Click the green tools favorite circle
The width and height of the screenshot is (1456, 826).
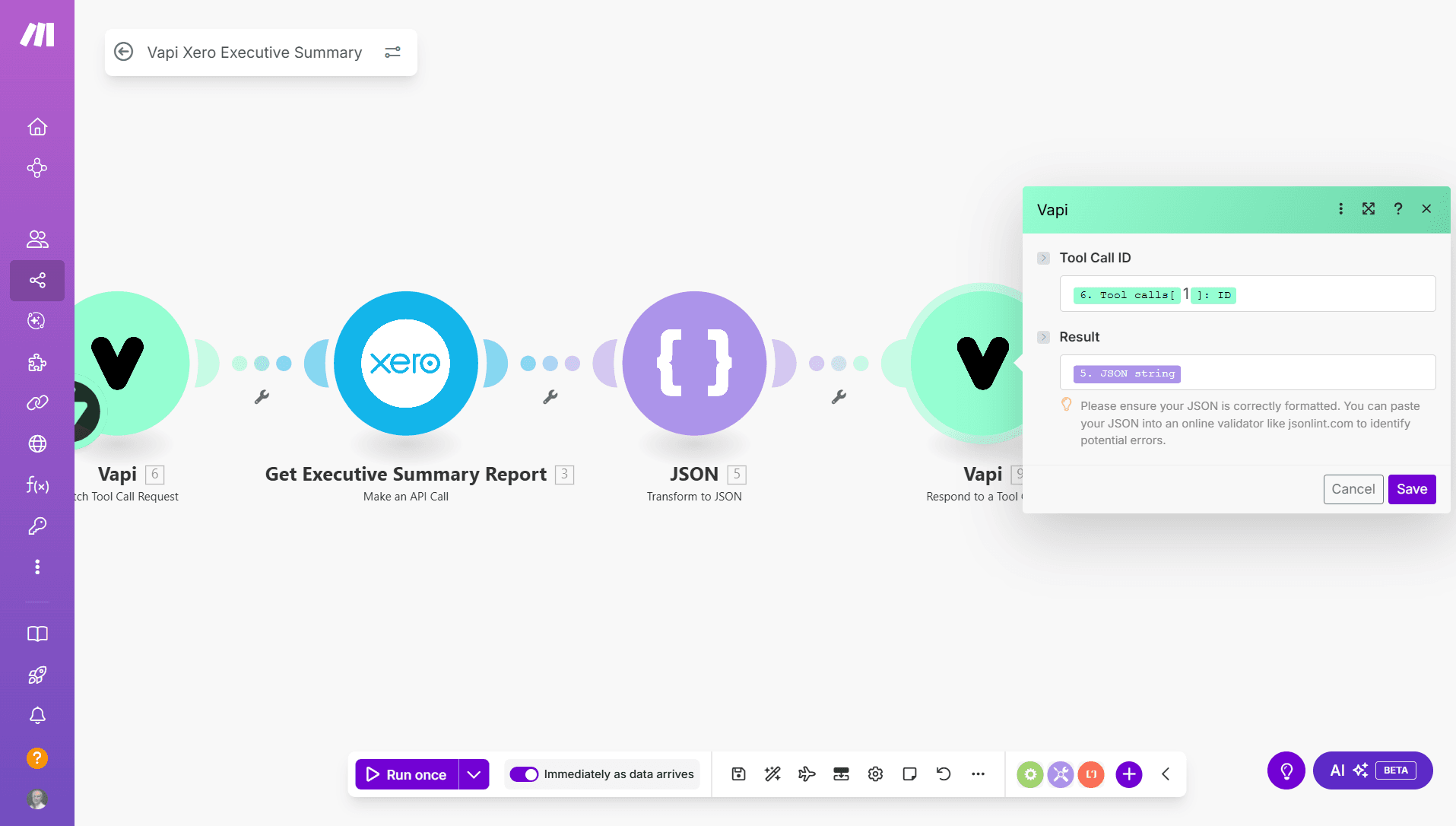pyautogui.click(x=1029, y=774)
